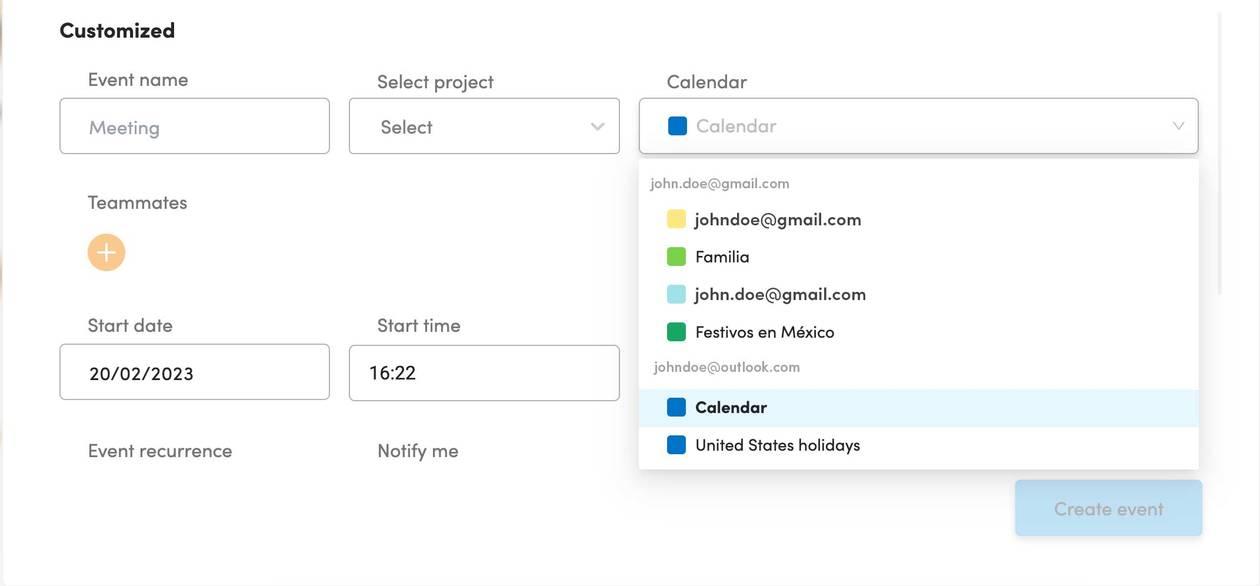Focus the Event name Meeting field

[x=194, y=126]
